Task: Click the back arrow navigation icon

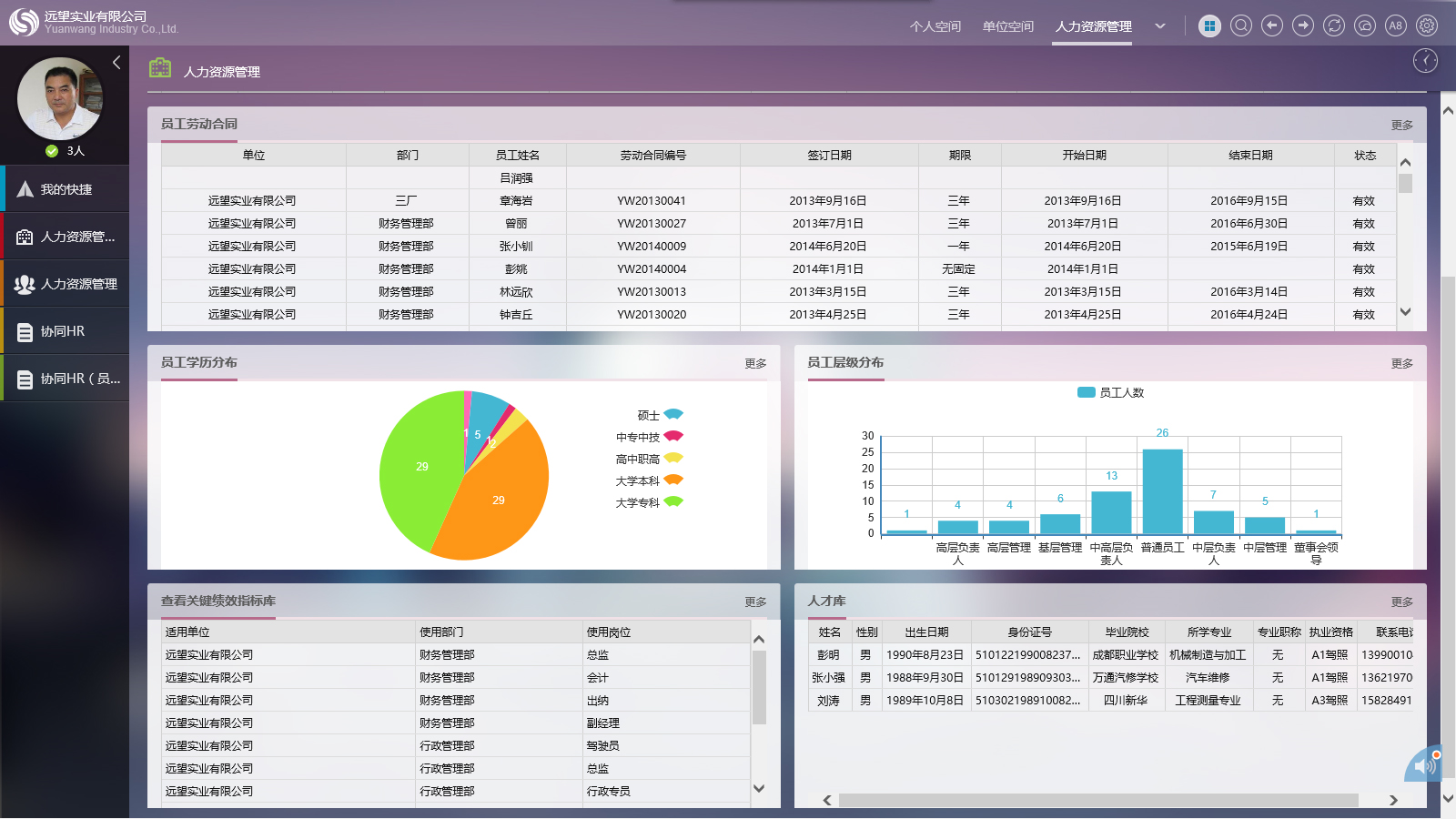Action: point(1272,25)
